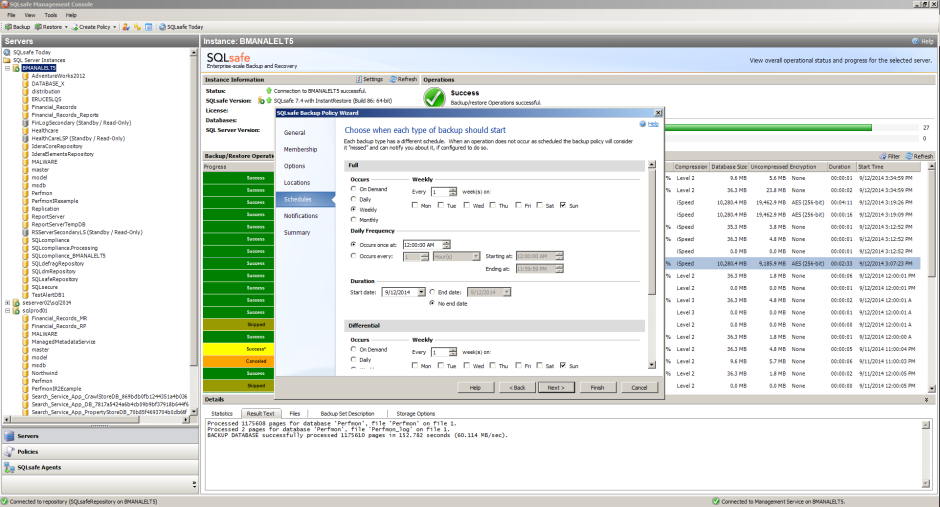This screenshot has width=940, height=507.
Task: Click the Create Policy toolbar icon
Action: click(75, 27)
